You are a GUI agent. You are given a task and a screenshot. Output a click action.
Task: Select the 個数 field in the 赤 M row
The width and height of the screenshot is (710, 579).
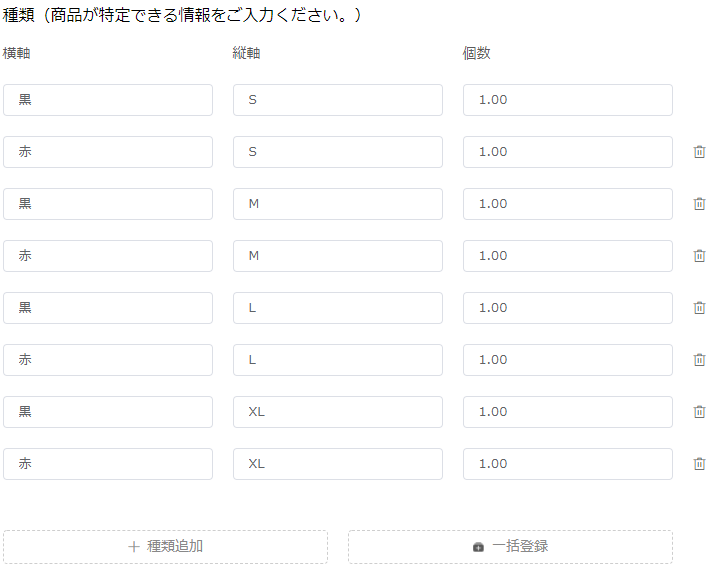tap(568, 256)
